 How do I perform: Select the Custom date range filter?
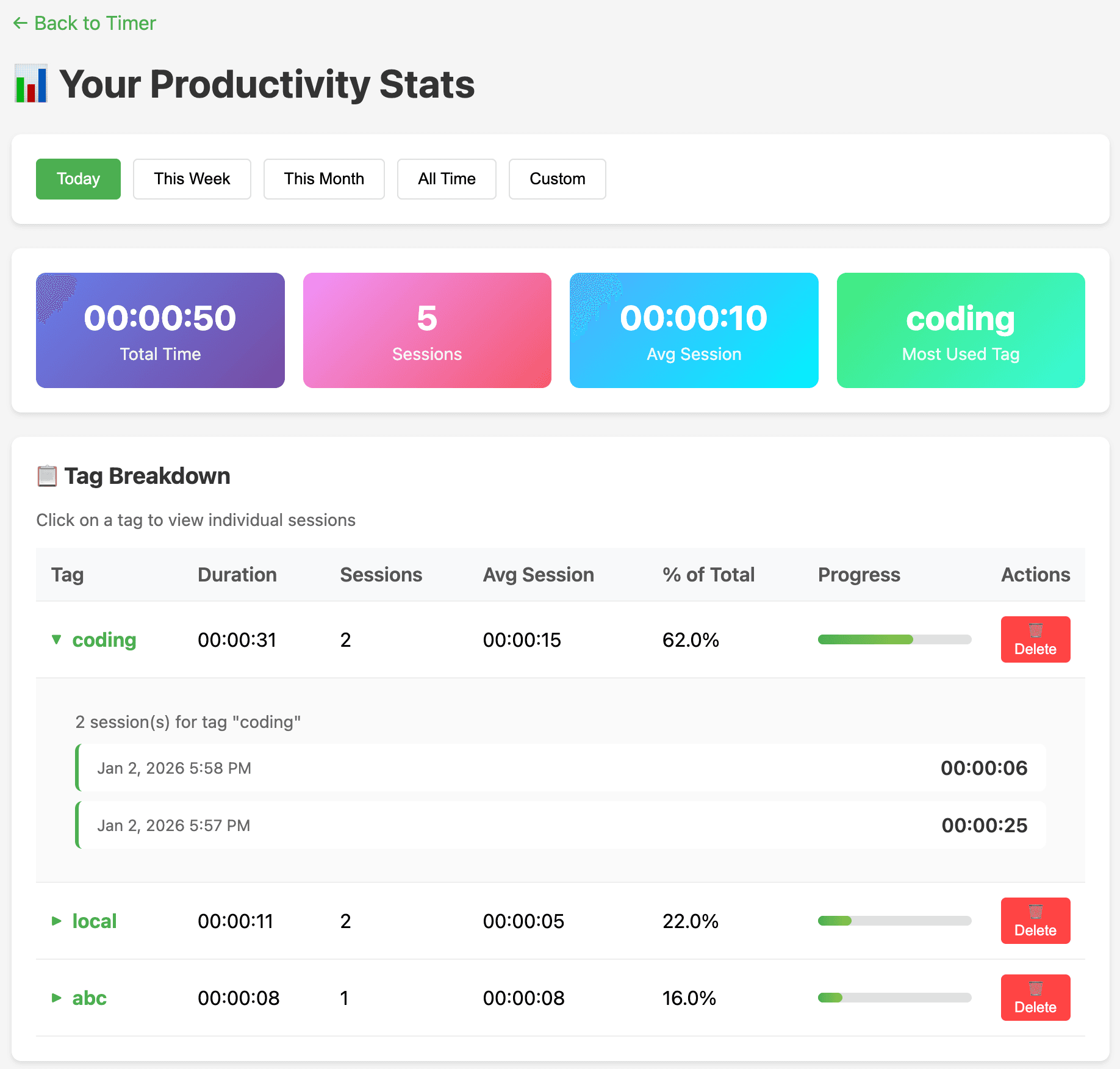click(x=557, y=179)
